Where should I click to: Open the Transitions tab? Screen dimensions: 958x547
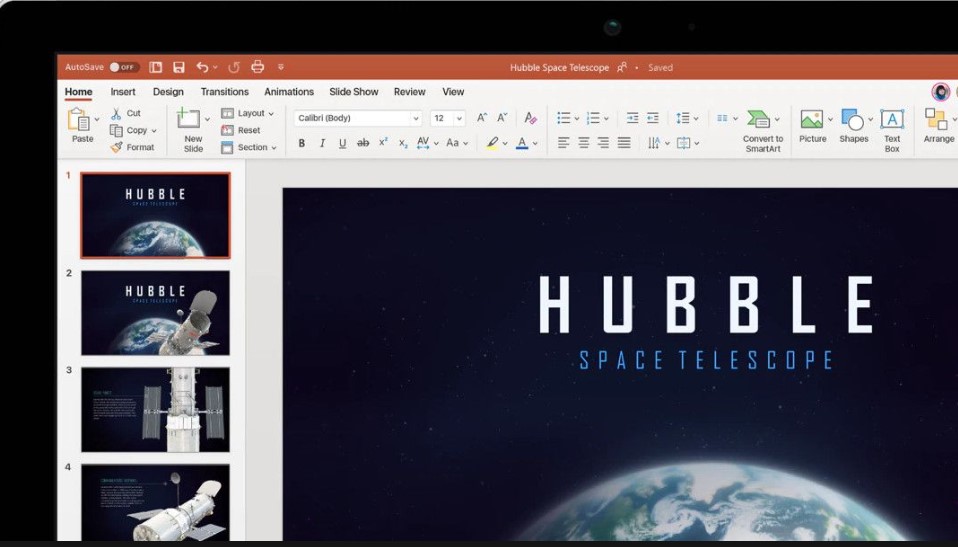(x=224, y=92)
